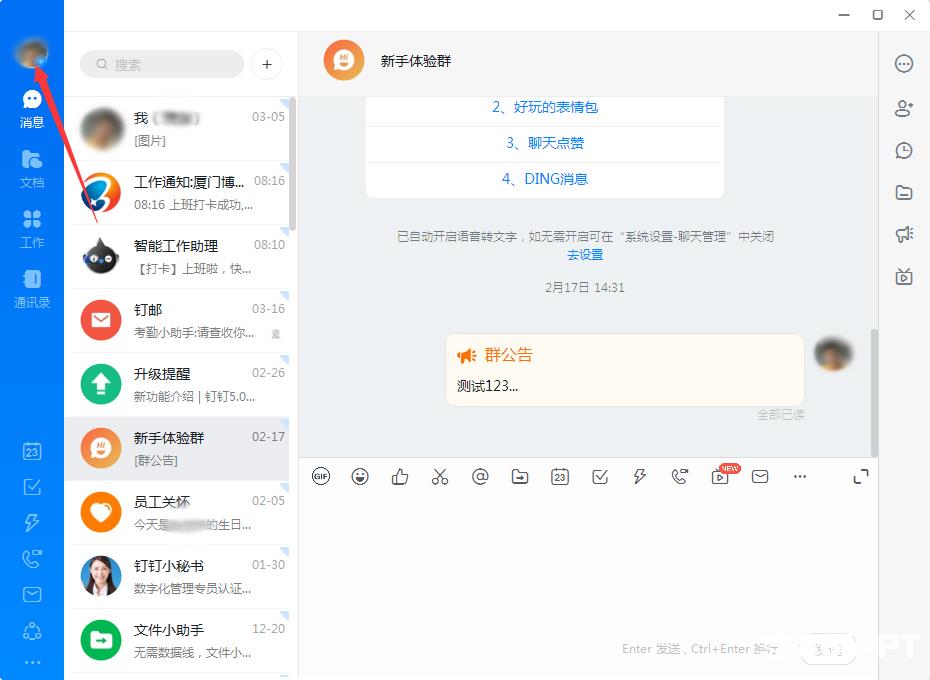Open the 群公告 announcement card
Image resolution: width=930 pixels, height=680 pixels.
(x=625, y=370)
